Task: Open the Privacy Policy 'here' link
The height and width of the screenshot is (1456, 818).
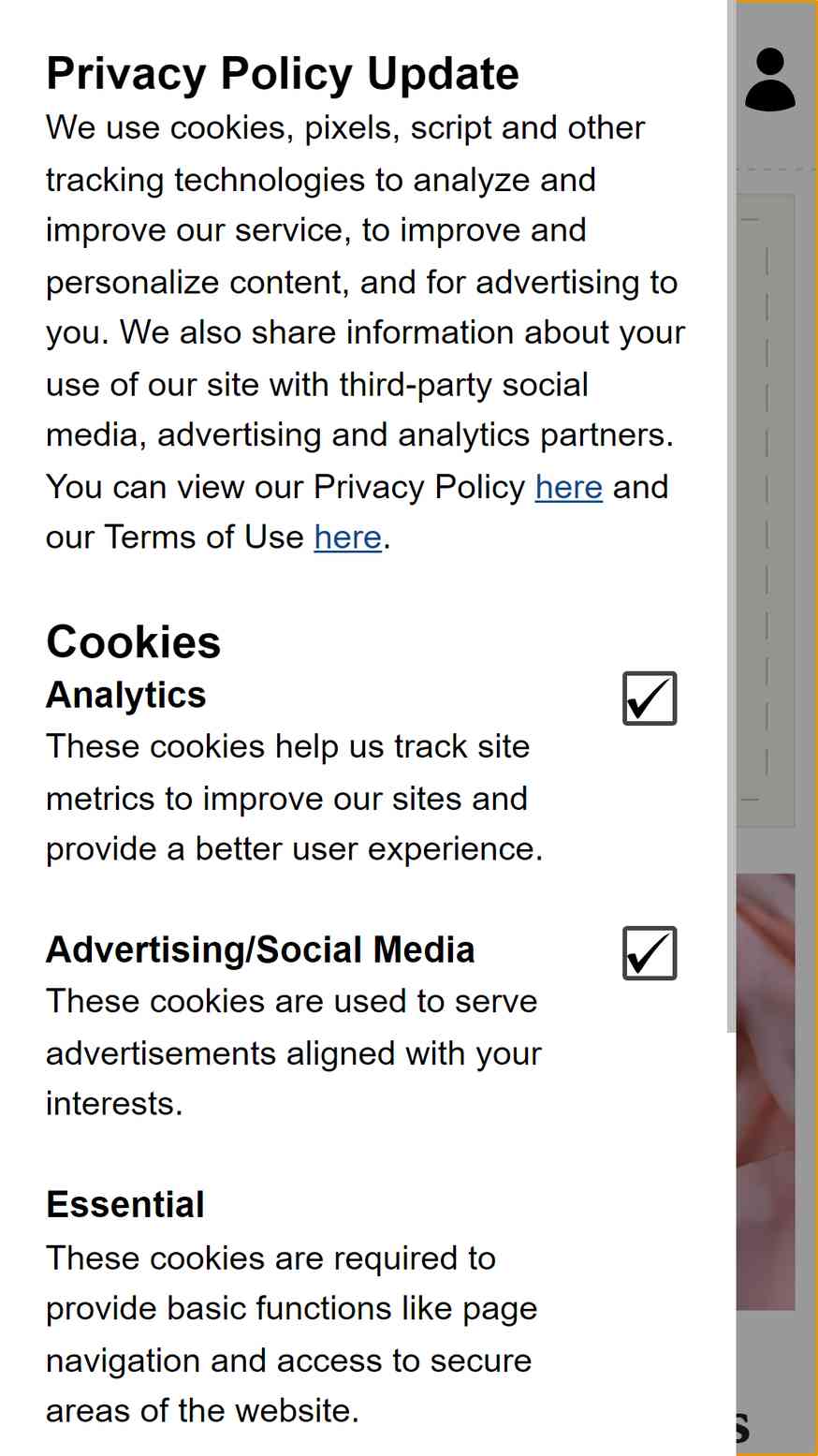Action: [568, 487]
